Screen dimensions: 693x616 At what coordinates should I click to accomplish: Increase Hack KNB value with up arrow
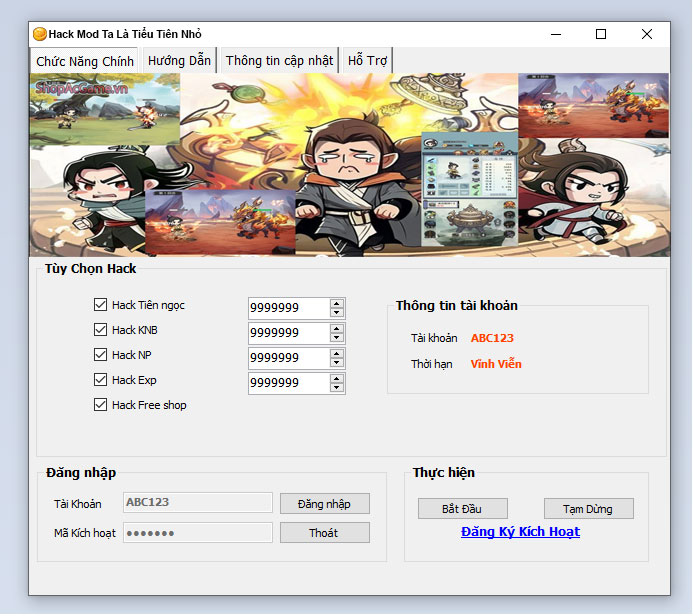point(337,329)
